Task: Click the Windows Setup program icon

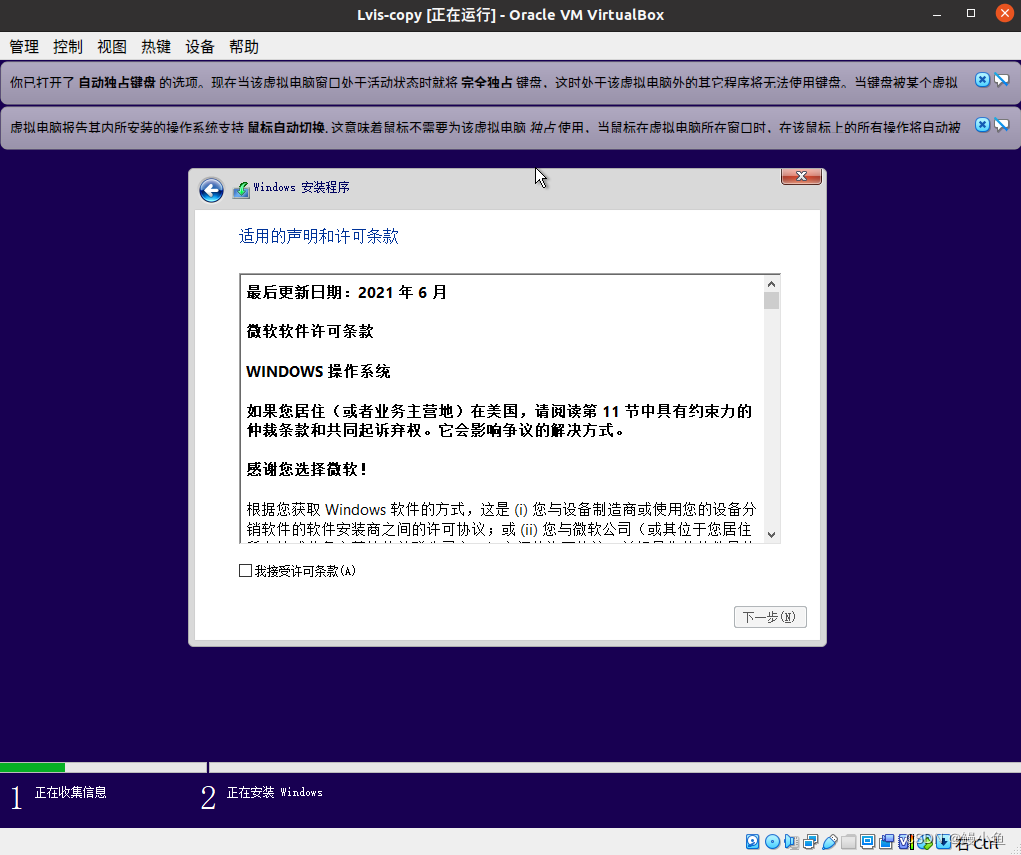Action: 241,189
